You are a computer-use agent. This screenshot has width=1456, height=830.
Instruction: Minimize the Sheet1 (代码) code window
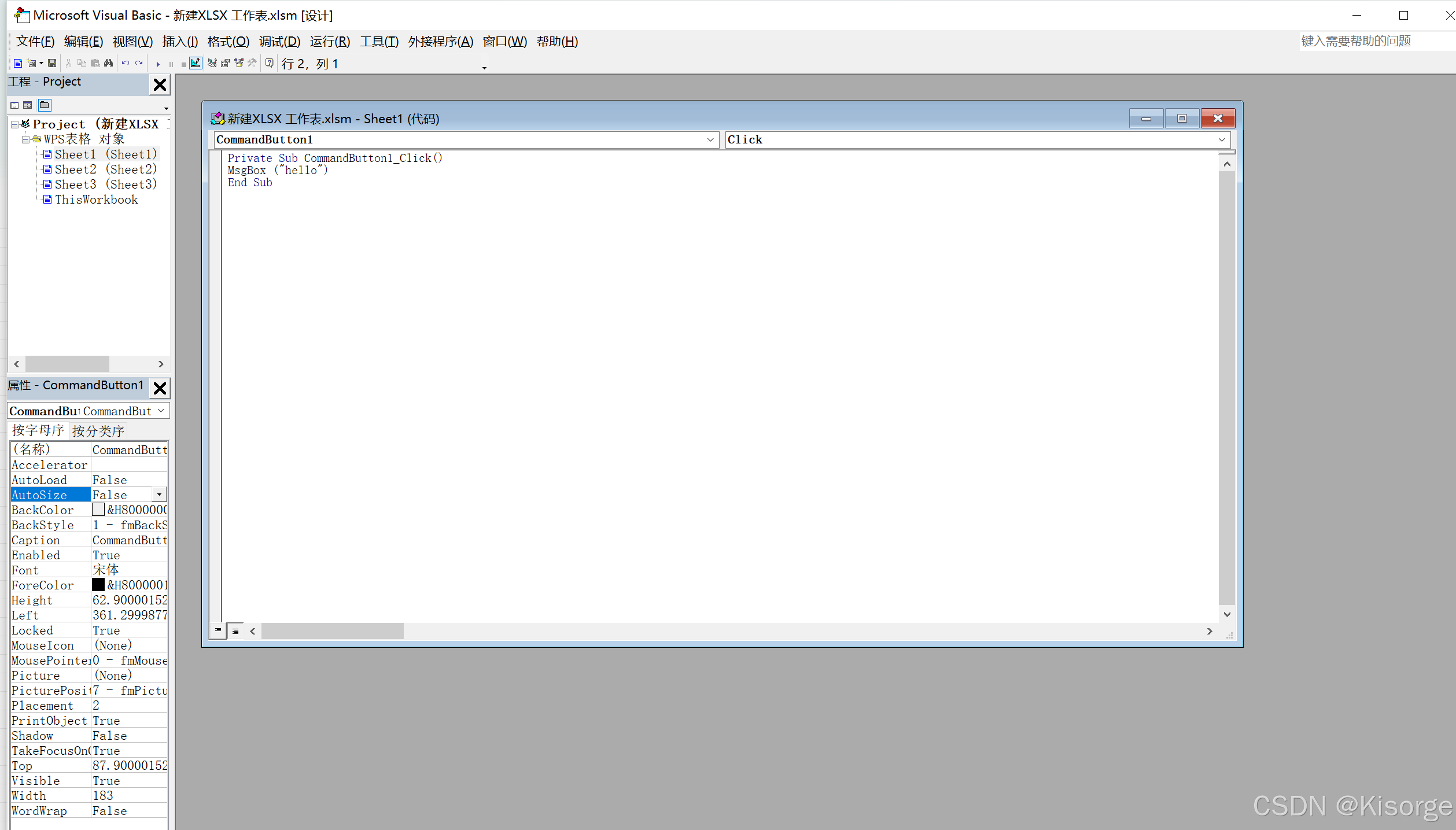tap(1146, 119)
